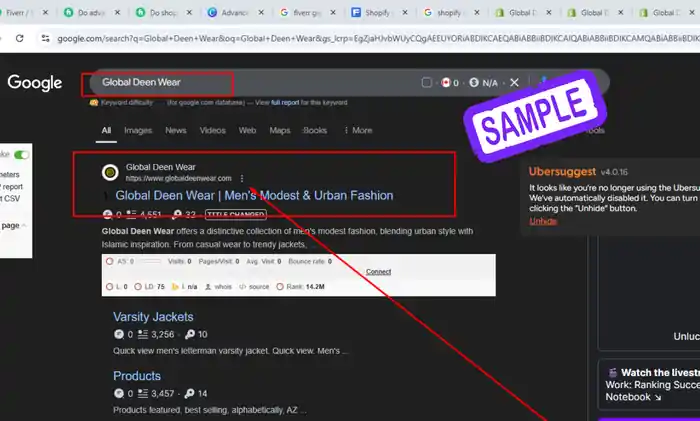Click the L: 0 circle icon
700x421 pixels.
tap(110, 287)
